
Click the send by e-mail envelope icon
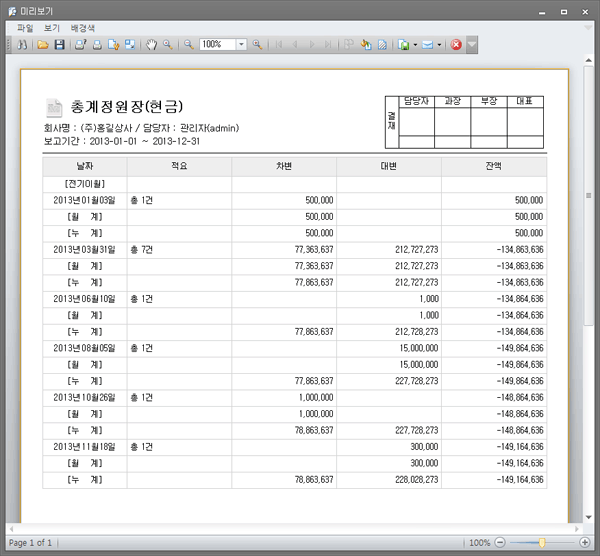[427, 45]
